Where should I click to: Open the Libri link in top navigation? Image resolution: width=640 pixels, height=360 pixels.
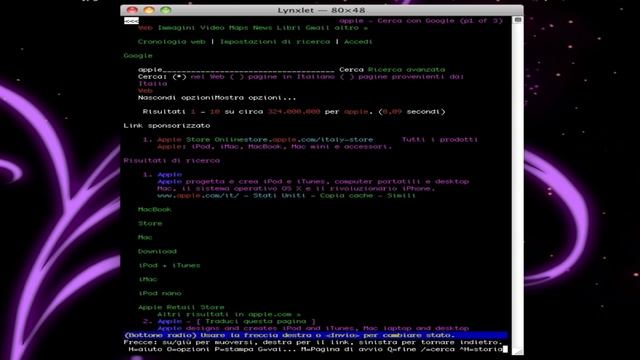[289, 28]
